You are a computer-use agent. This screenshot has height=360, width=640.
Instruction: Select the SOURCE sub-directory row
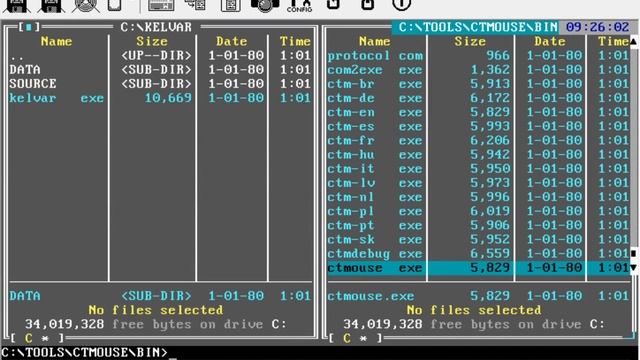tap(160, 84)
